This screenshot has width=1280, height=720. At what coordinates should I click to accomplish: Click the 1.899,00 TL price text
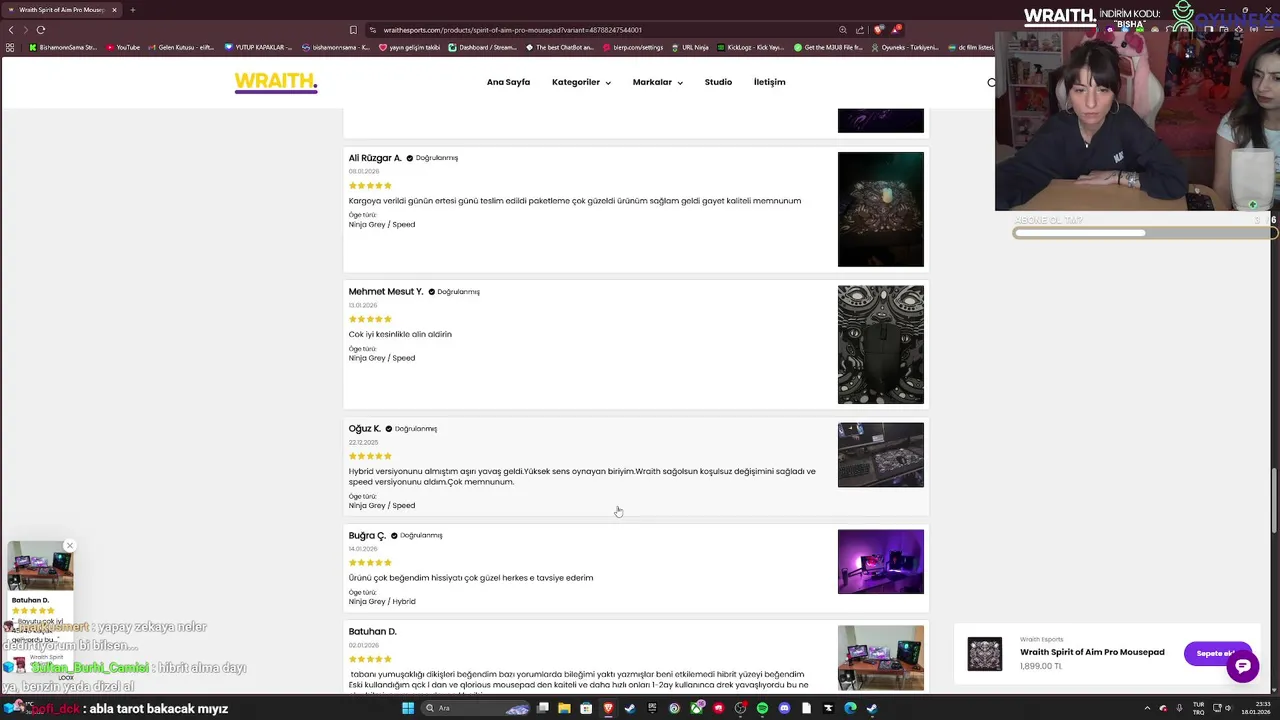(1041, 666)
